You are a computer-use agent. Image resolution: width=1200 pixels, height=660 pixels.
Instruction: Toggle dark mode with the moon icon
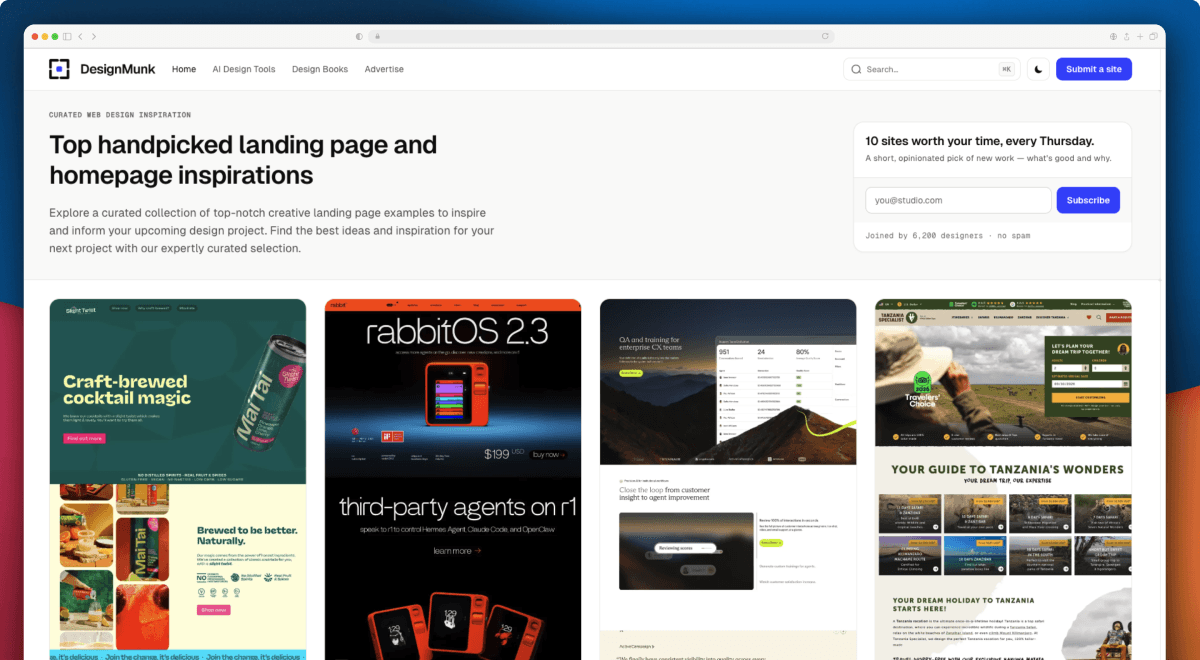(x=1038, y=69)
